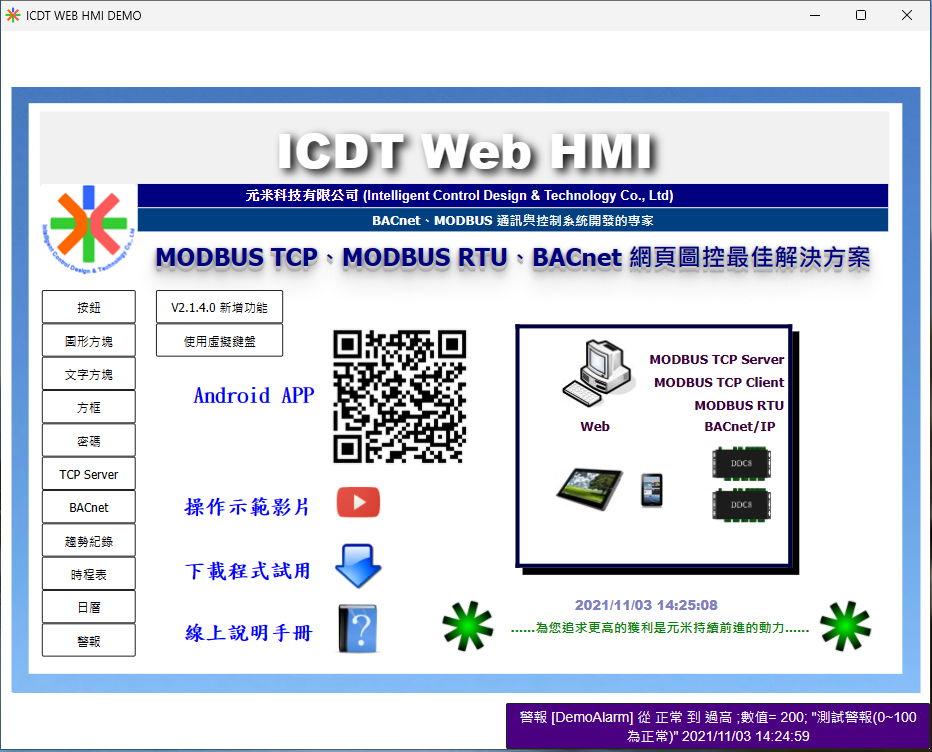Click the blue download arrow icon
This screenshot has width=932, height=752.
coord(358,567)
